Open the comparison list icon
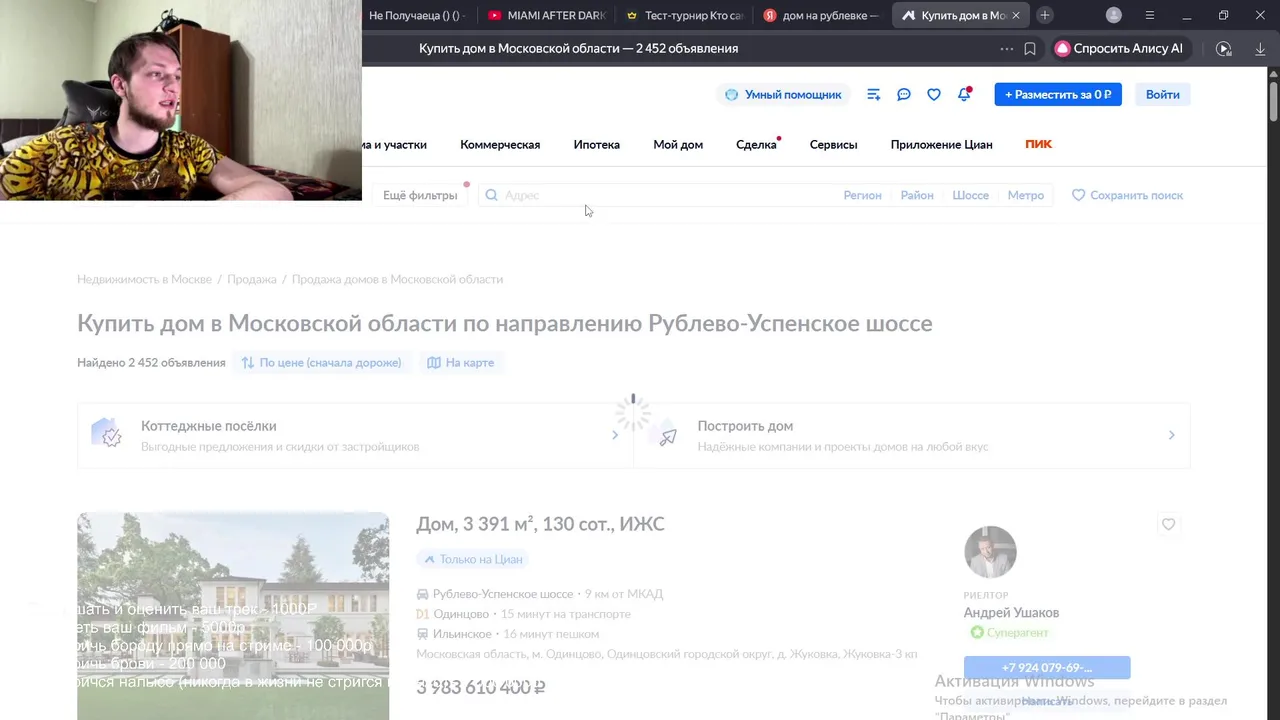 pos(873,94)
